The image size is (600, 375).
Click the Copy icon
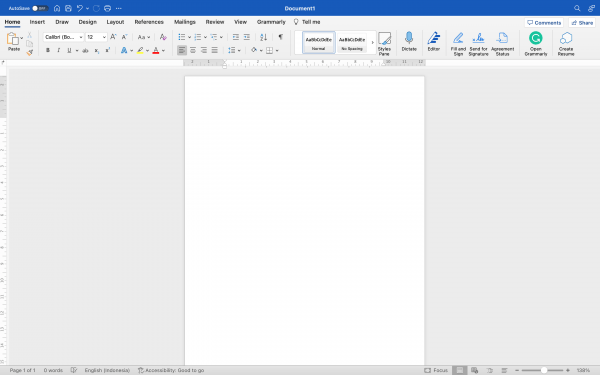(x=29, y=44)
